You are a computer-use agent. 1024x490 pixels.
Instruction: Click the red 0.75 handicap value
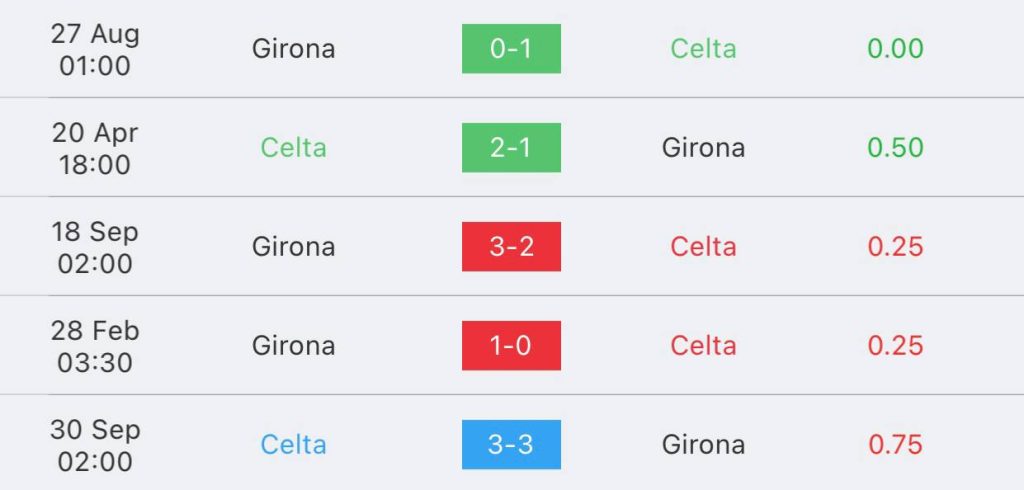pyautogui.click(x=895, y=444)
